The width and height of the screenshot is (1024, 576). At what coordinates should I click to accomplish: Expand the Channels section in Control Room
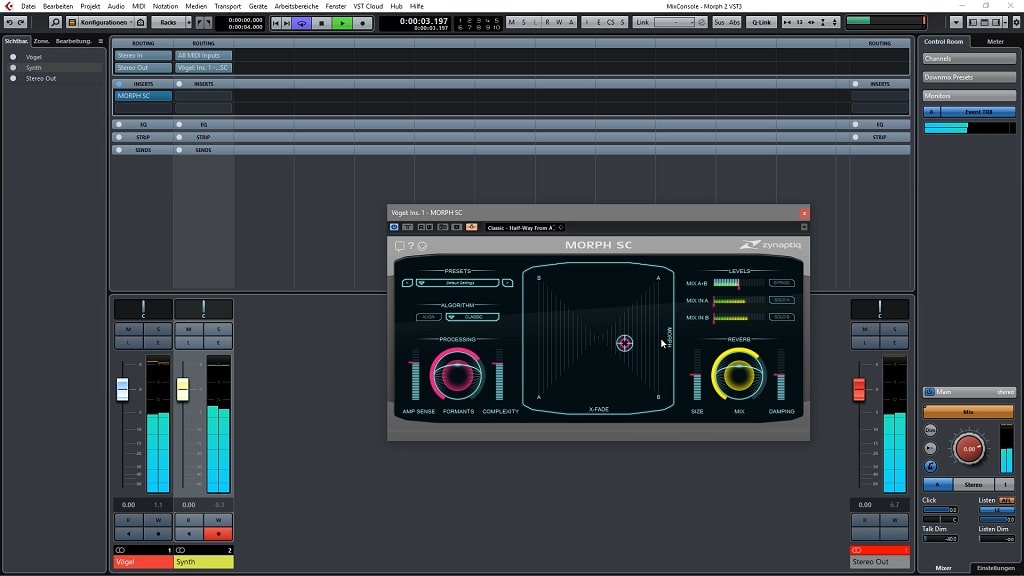pos(969,59)
